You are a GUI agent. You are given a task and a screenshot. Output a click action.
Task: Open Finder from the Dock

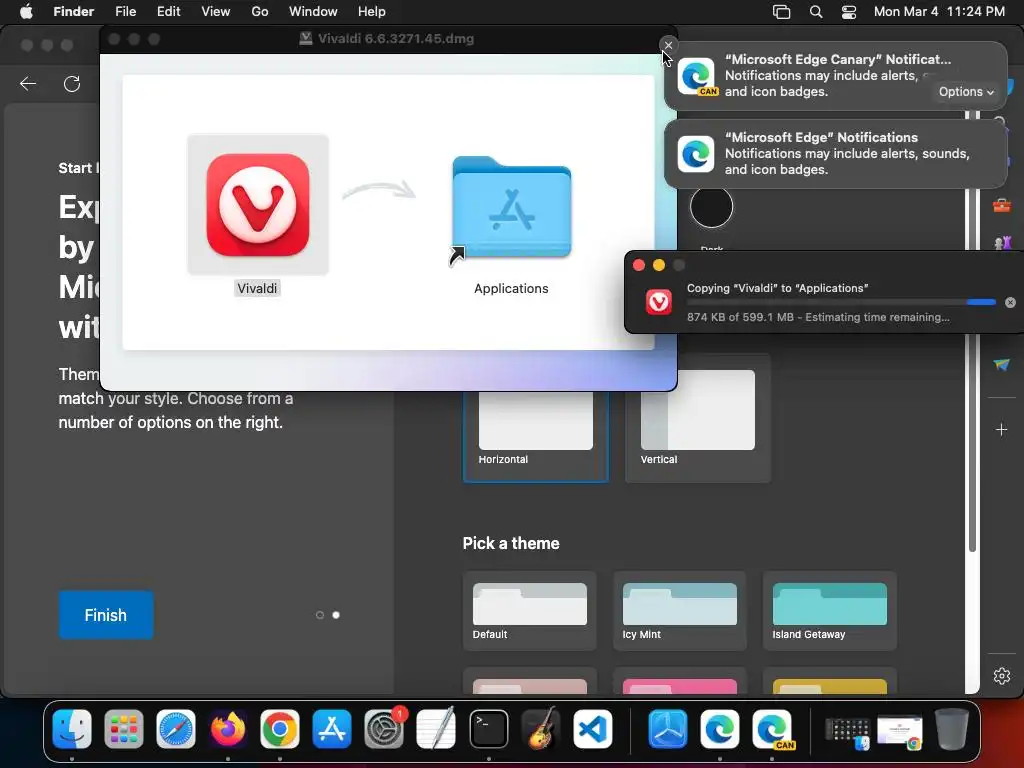72,729
